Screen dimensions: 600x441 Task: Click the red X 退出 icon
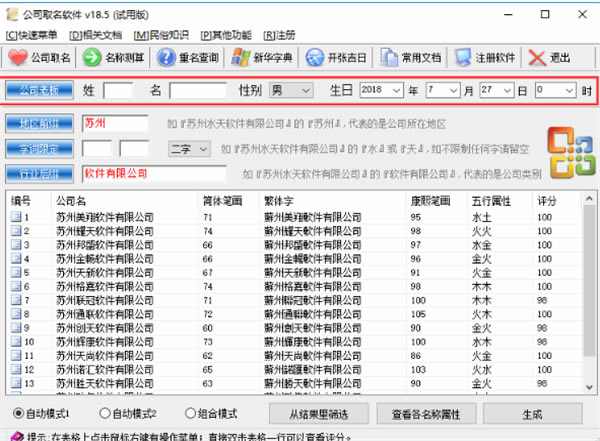click(x=537, y=58)
